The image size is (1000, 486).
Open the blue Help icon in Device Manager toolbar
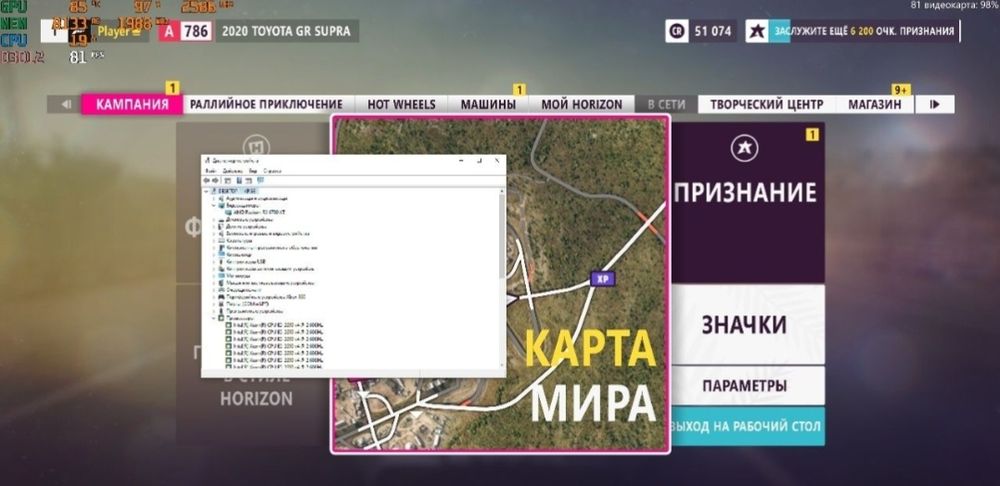coord(239,180)
